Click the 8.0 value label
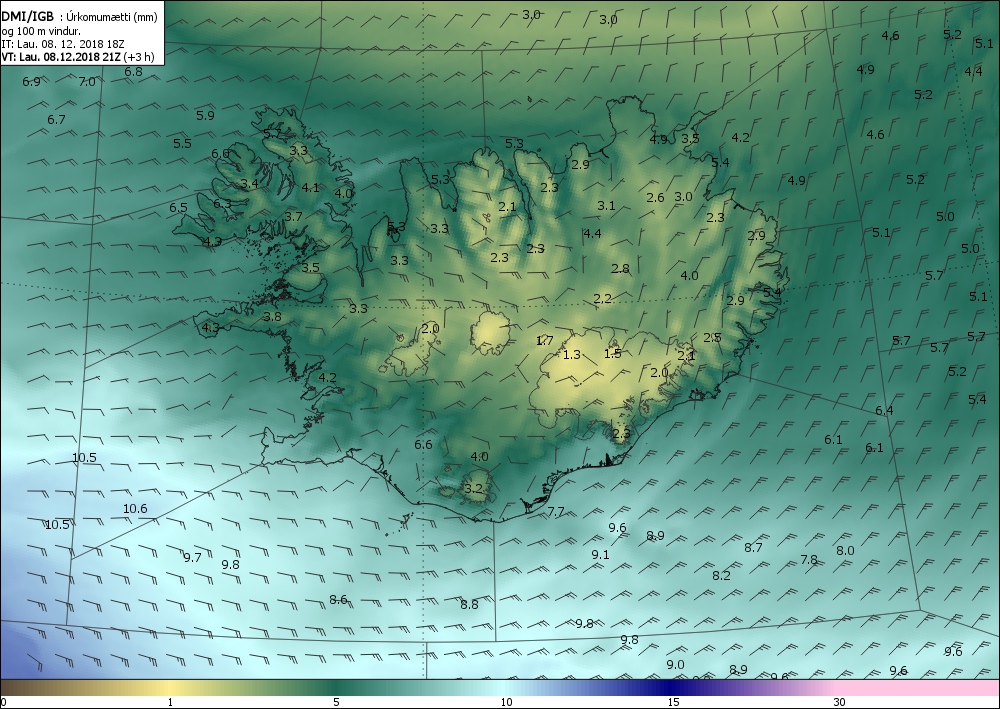 tap(845, 550)
